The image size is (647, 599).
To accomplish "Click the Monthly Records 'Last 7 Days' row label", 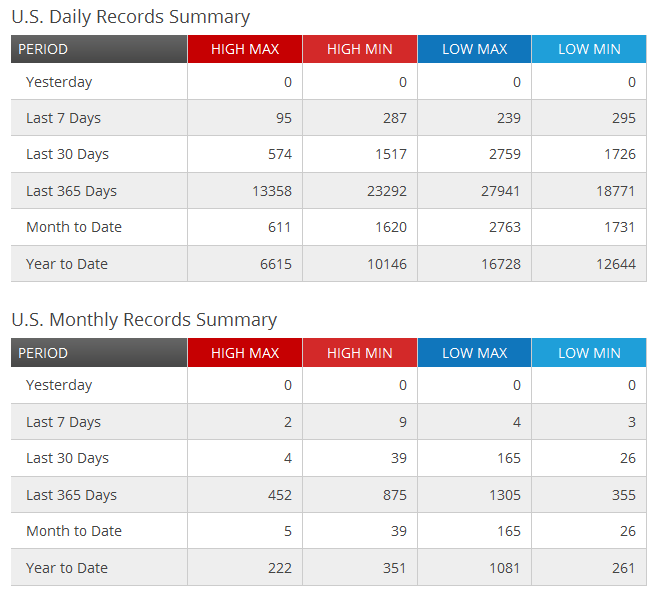I will [64, 422].
